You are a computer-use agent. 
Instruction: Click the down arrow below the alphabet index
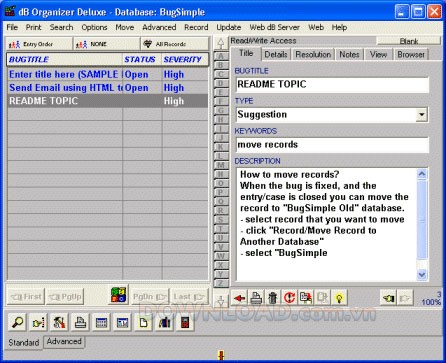pos(220,300)
